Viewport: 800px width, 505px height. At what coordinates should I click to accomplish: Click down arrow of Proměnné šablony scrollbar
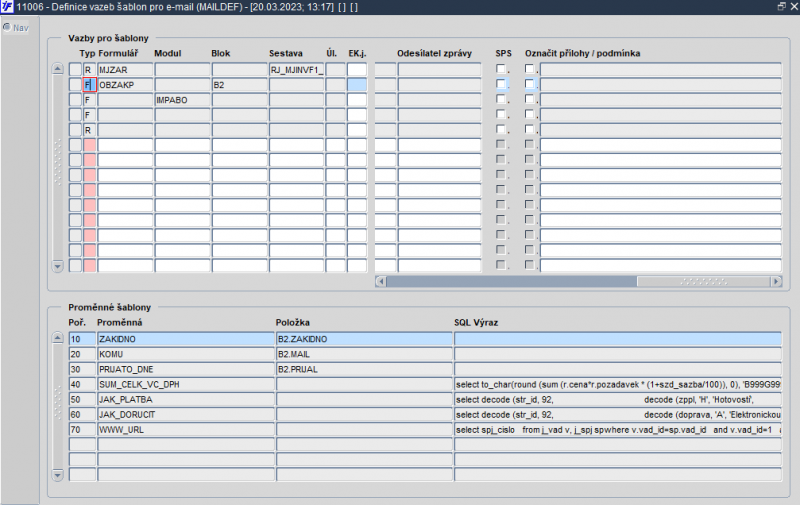click(x=57, y=474)
